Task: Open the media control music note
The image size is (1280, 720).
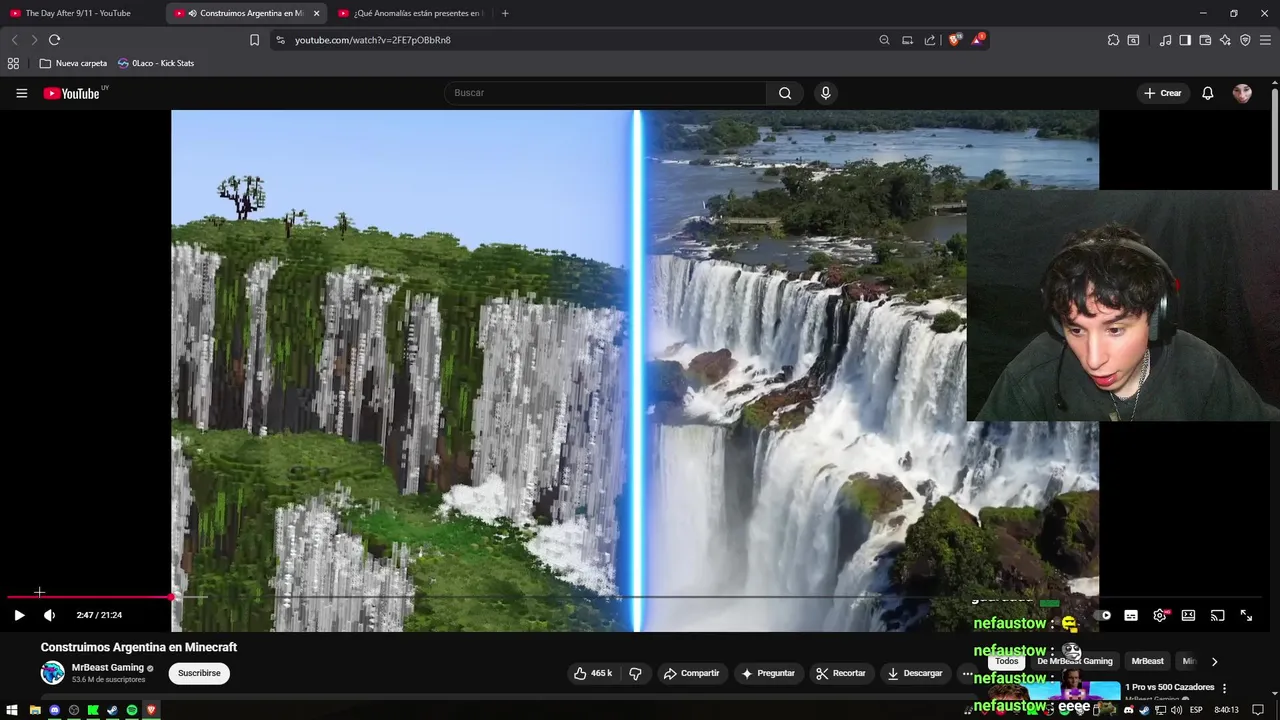Action: pos(1165,40)
